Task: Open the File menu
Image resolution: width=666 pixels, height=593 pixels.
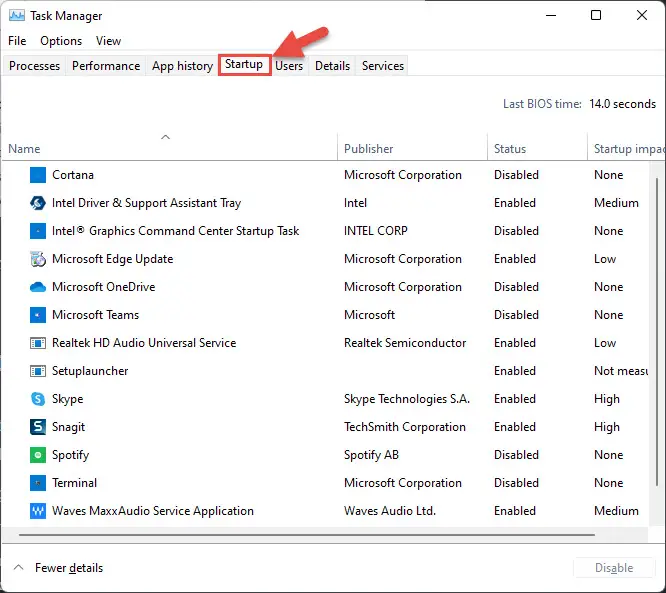Action: pos(17,41)
